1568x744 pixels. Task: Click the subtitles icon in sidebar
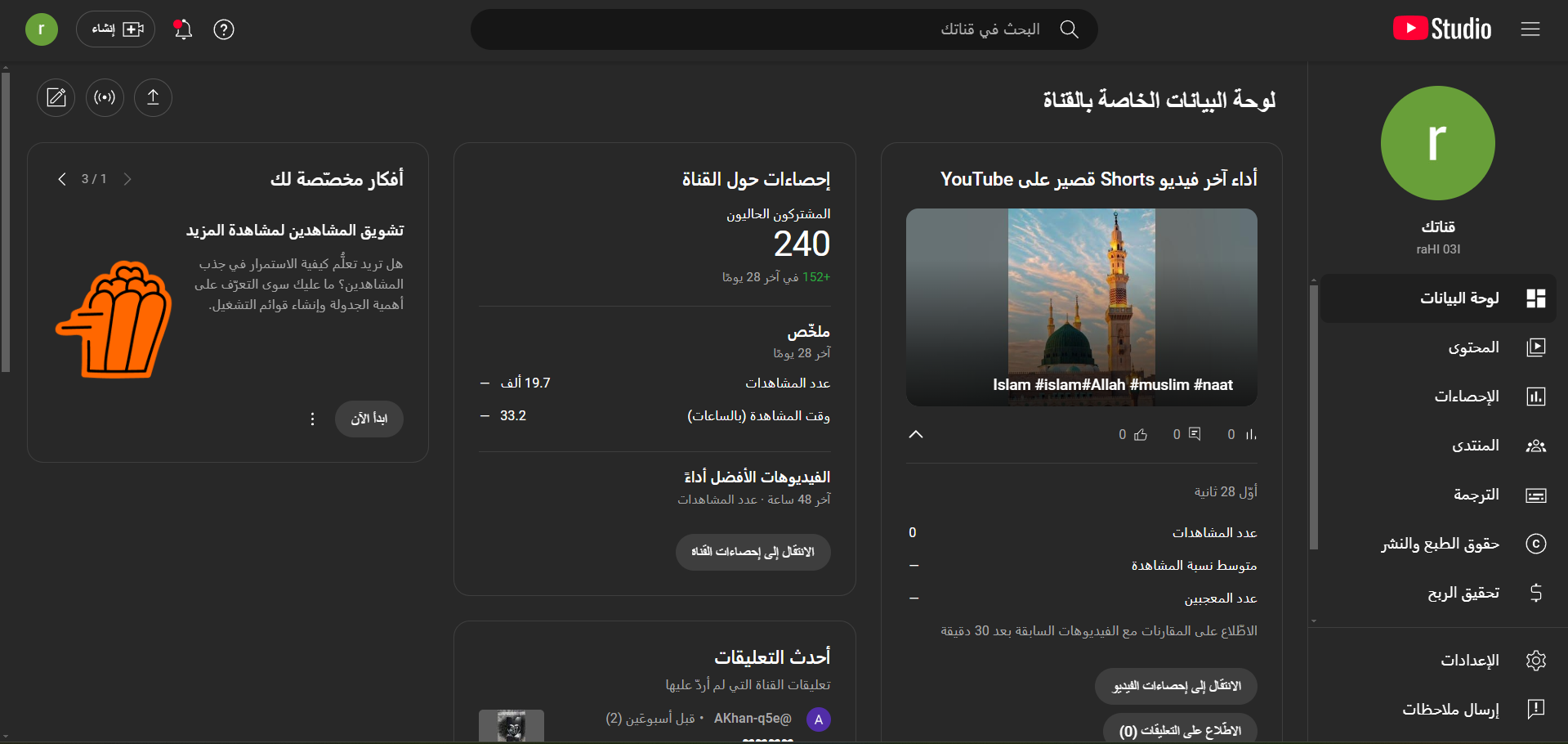[1536, 495]
